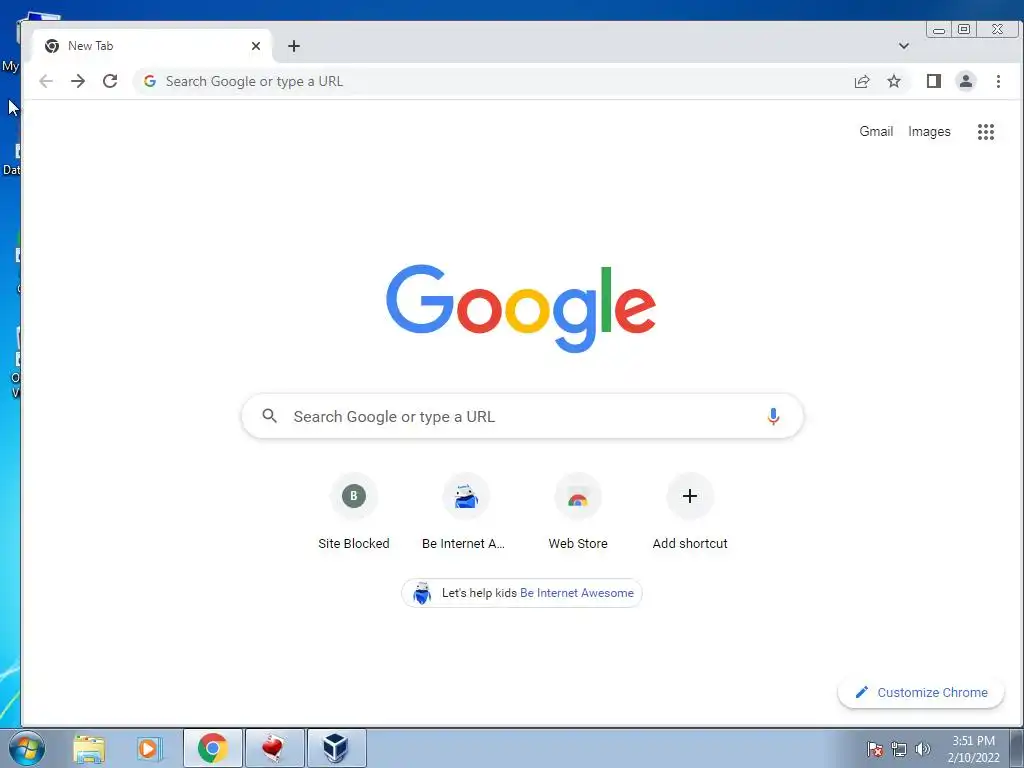The image size is (1024, 768).
Task: Open a new tab with the plus button
Action: pyautogui.click(x=294, y=46)
